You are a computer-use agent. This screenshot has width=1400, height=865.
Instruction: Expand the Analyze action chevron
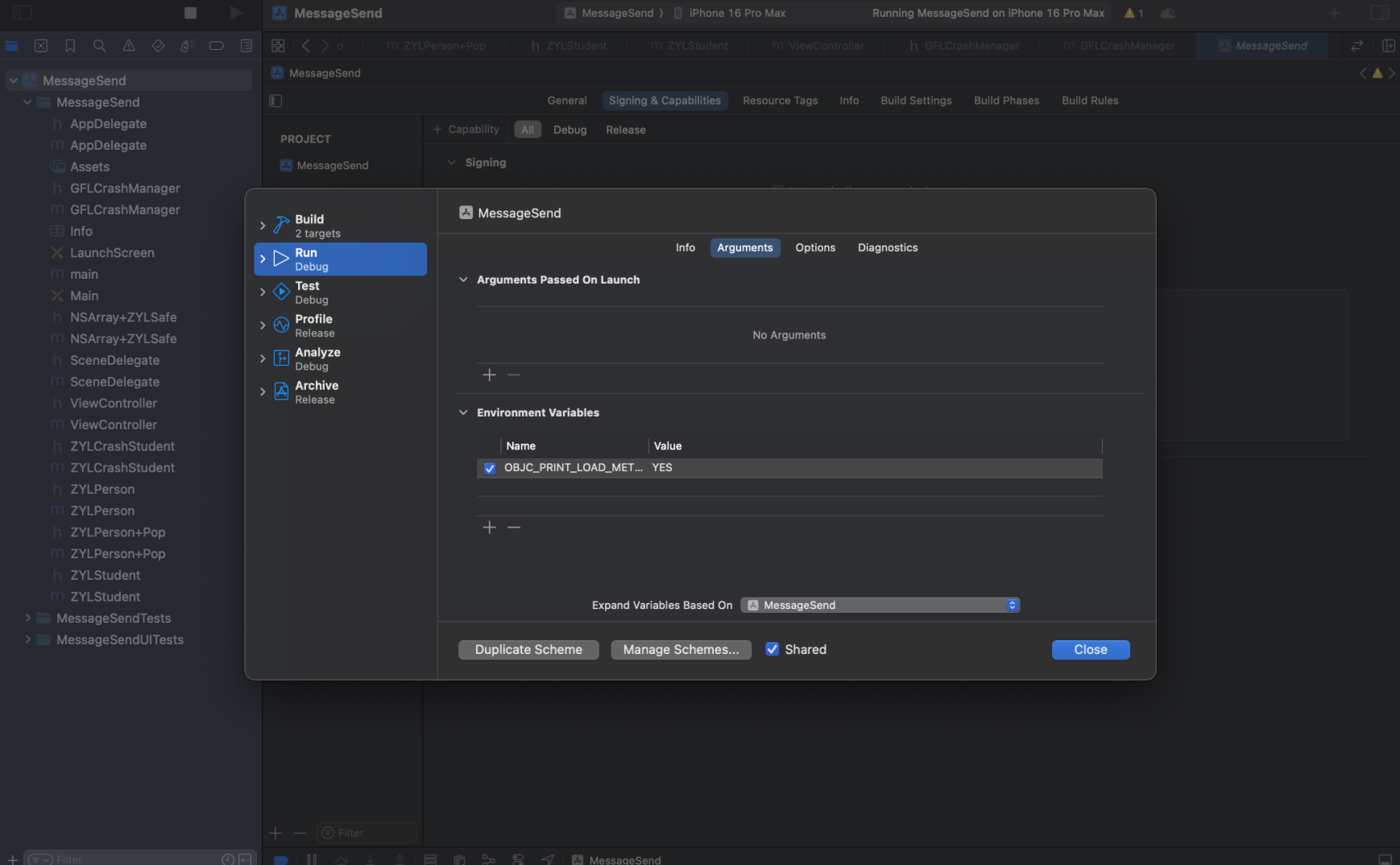click(263, 358)
